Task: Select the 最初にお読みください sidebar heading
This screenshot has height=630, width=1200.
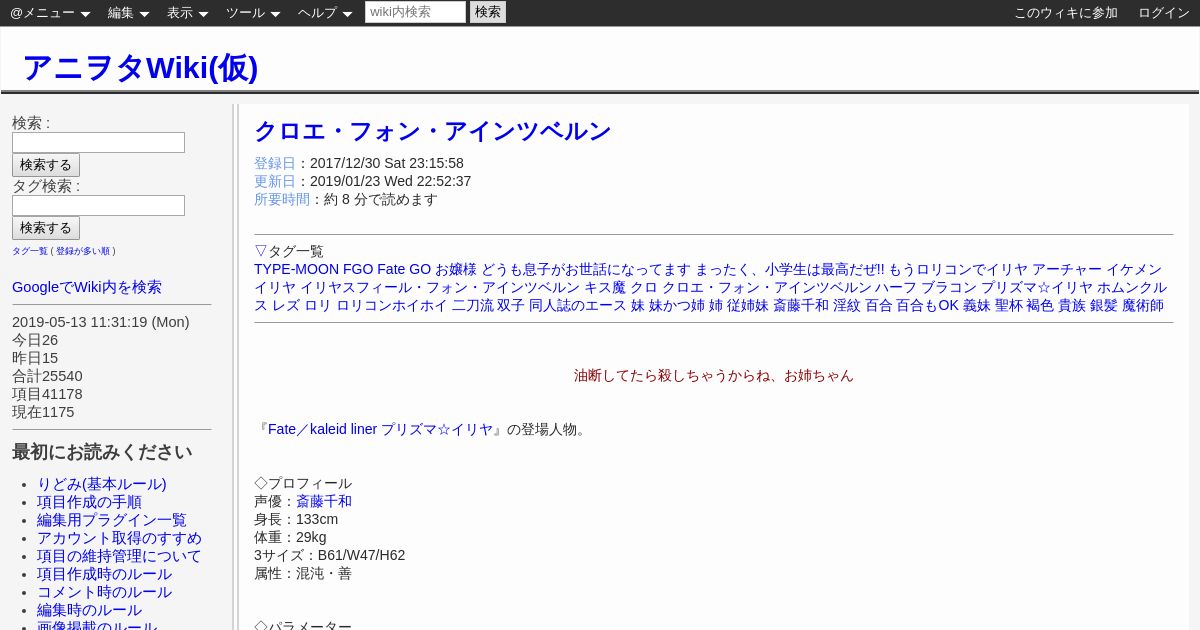Action: pos(102,452)
